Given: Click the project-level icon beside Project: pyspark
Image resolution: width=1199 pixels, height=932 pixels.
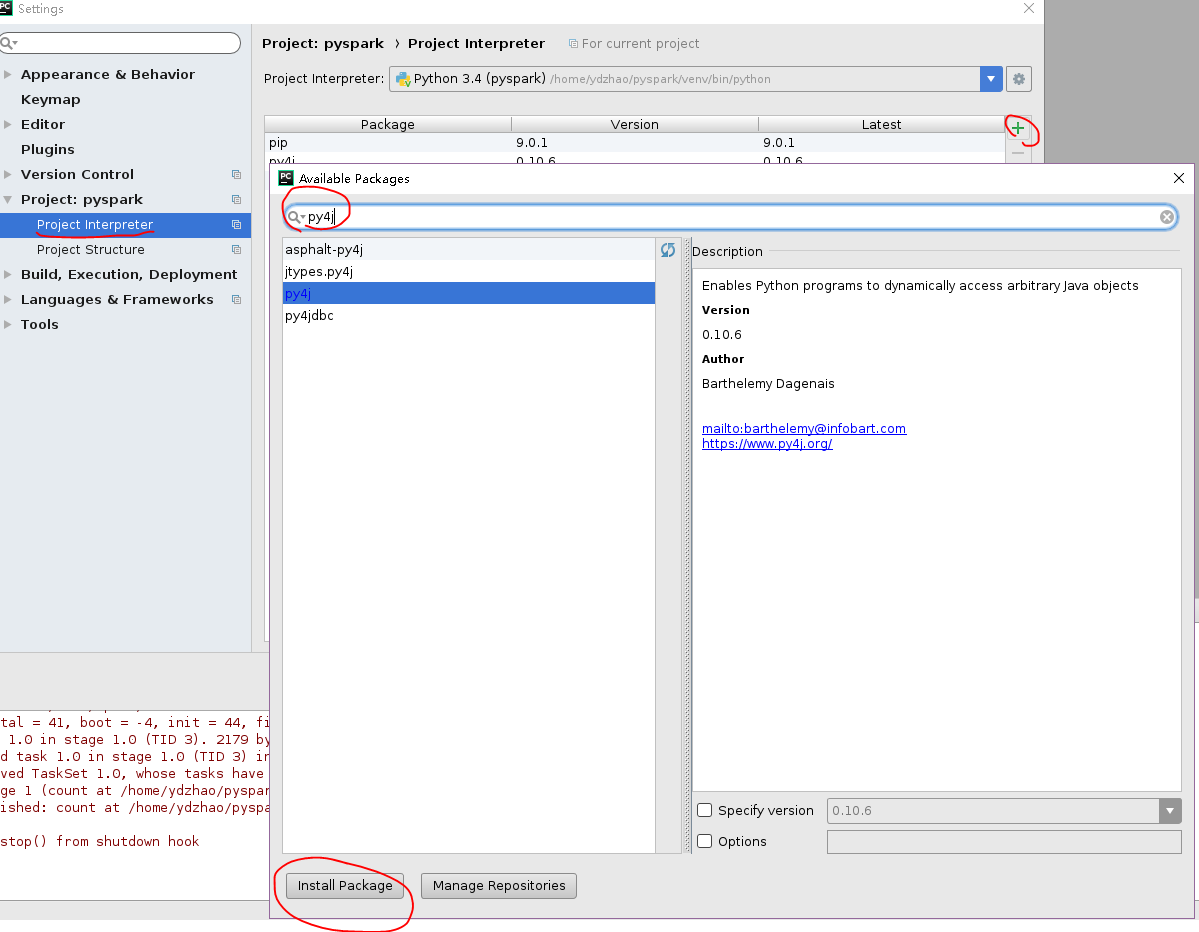Looking at the screenshot, I should pyautogui.click(x=236, y=200).
